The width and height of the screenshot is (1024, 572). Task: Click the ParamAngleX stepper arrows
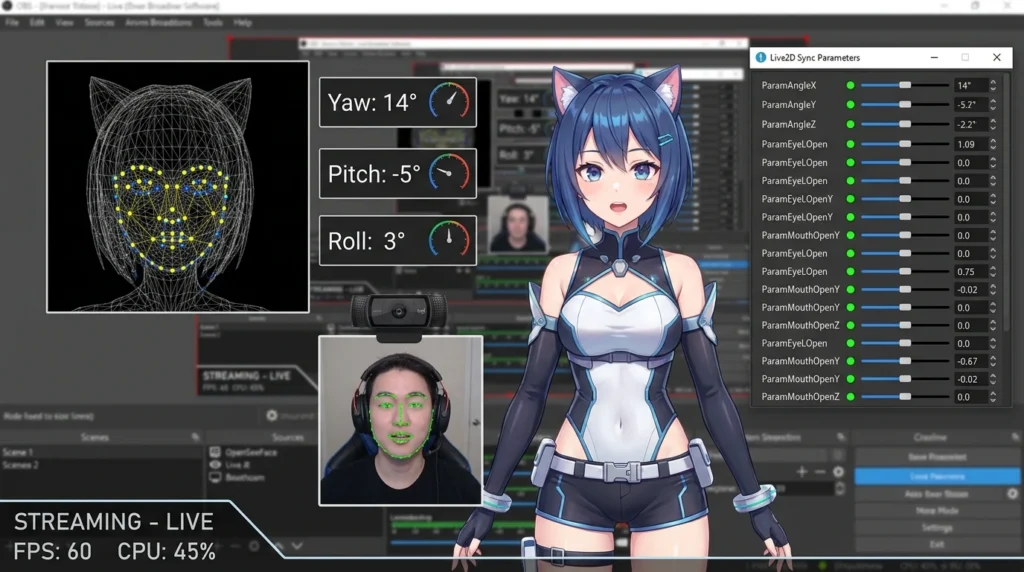click(x=993, y=86)
